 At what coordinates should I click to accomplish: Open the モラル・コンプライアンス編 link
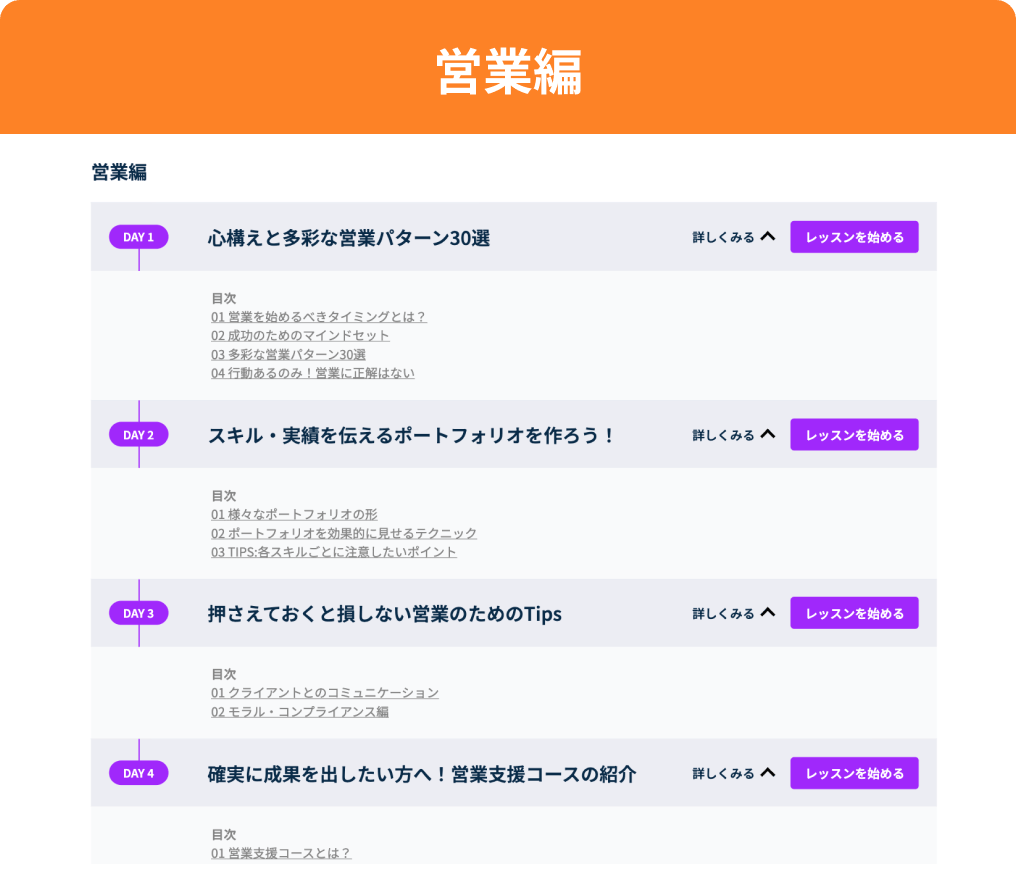(x=298, y=713)
